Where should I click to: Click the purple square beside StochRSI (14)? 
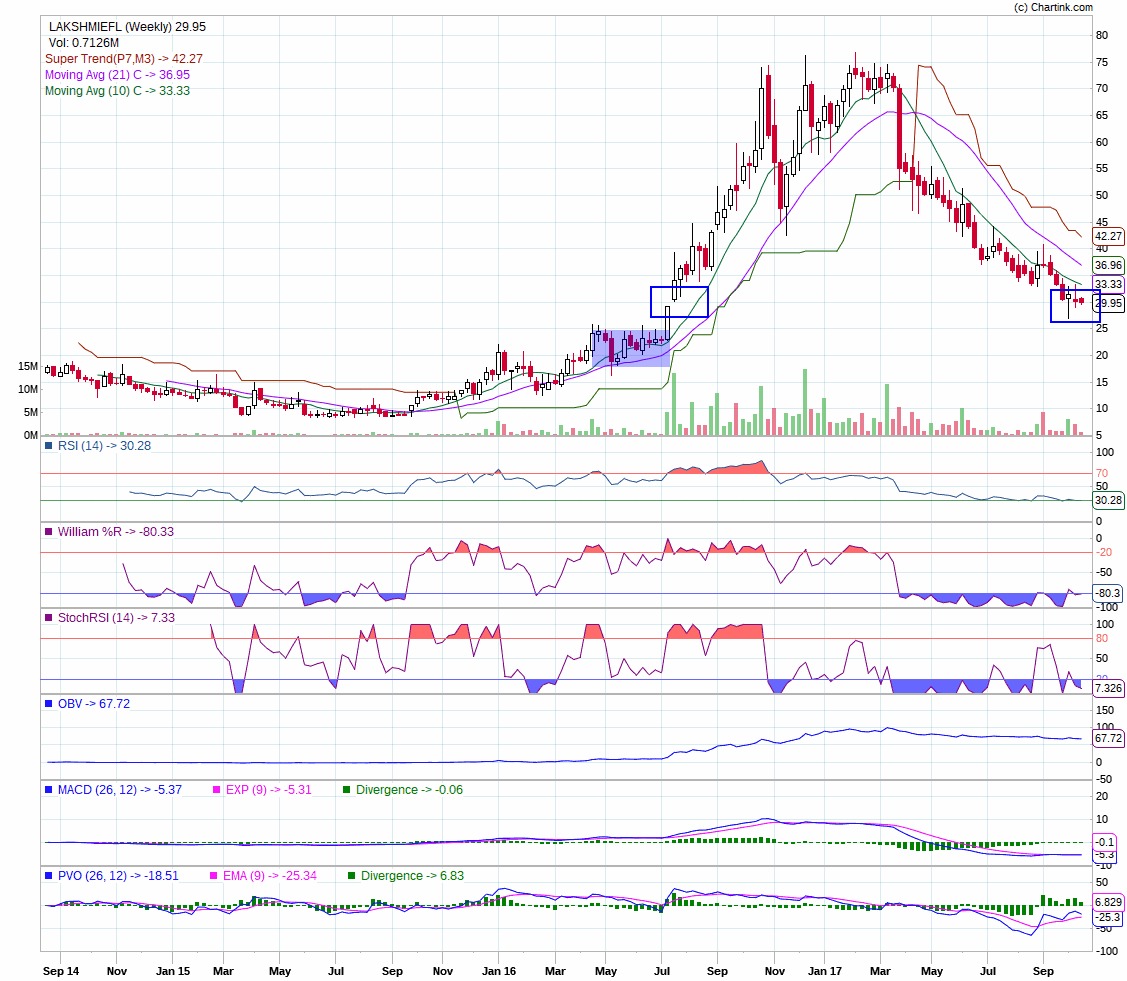click(x=49, y=618)
